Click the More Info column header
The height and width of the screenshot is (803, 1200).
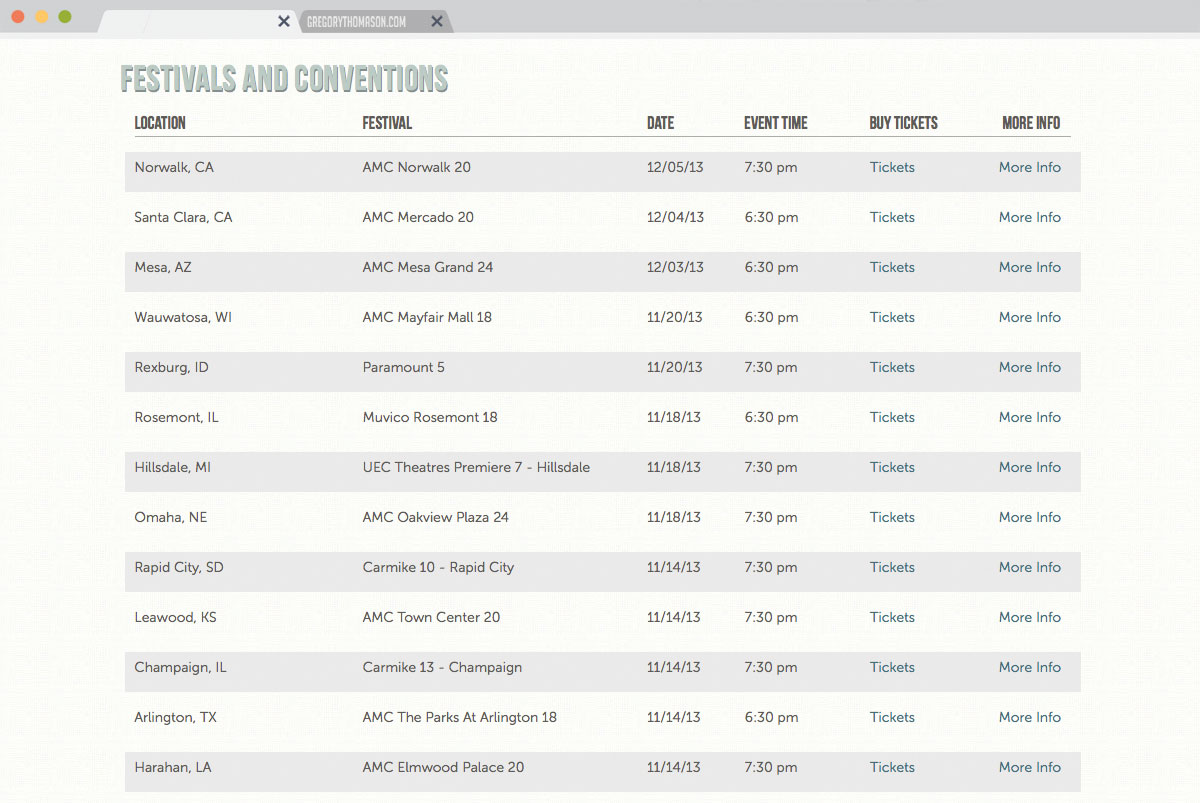click(x=1031, y=123)
